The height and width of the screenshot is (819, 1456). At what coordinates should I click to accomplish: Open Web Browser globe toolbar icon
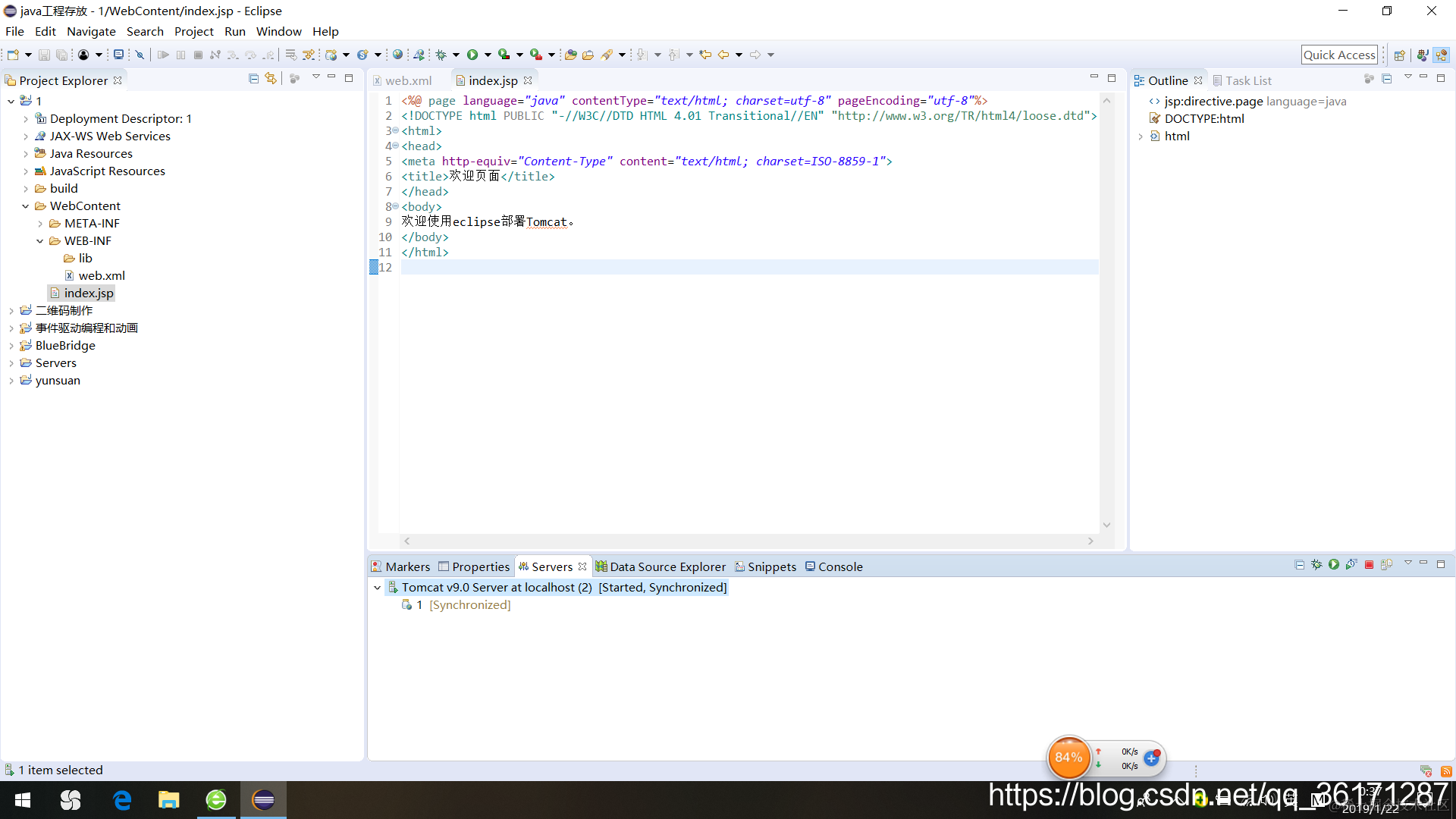397,55
